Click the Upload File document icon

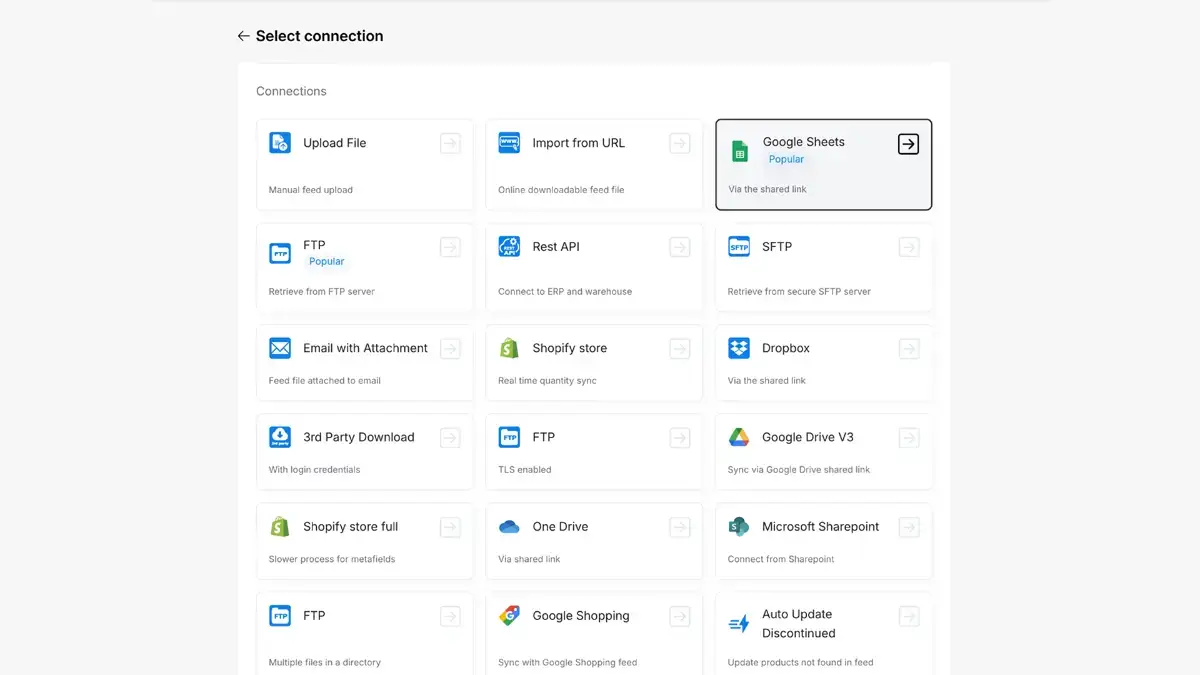pos(280,143)
